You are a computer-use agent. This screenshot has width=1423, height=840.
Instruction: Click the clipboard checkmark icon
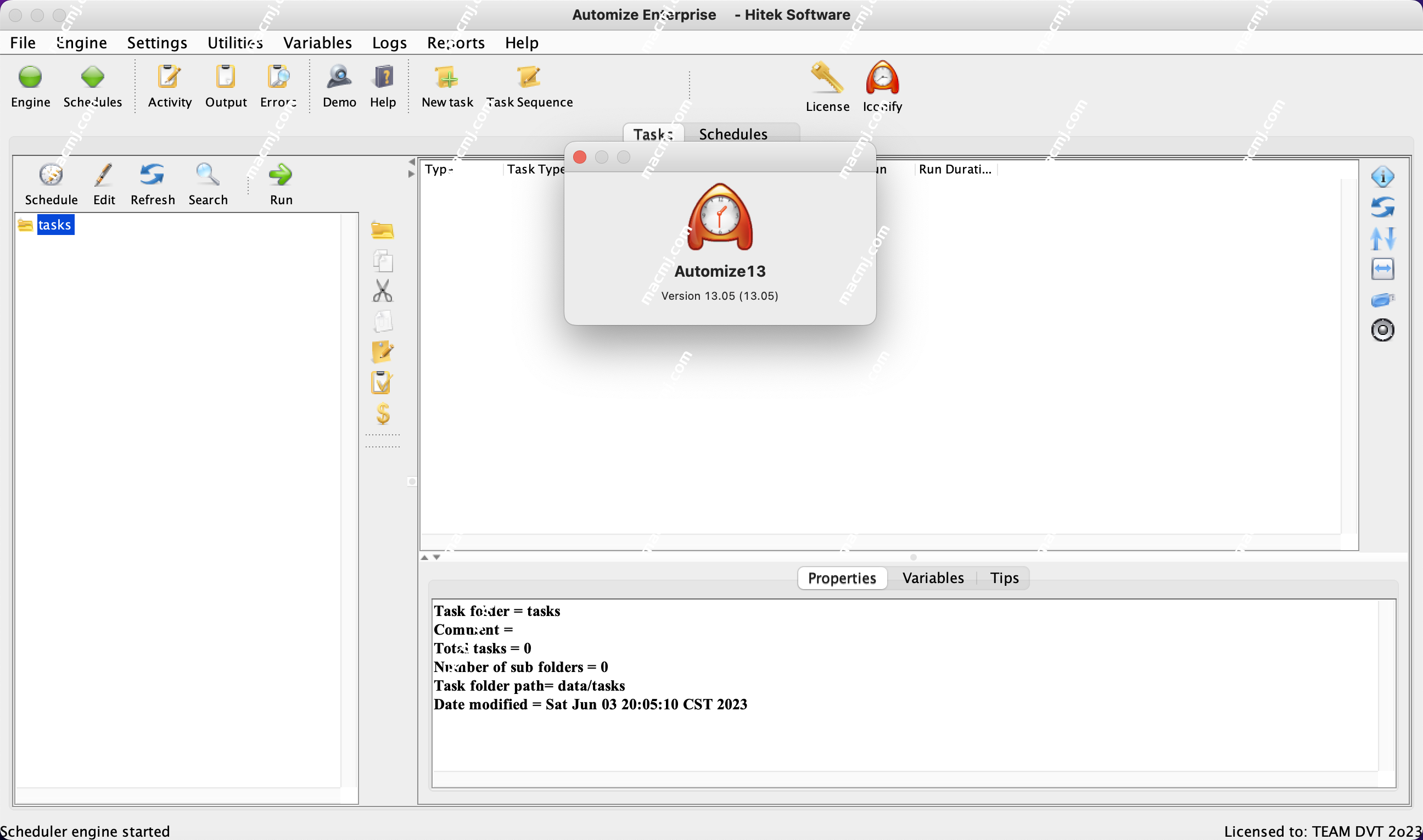382,383
